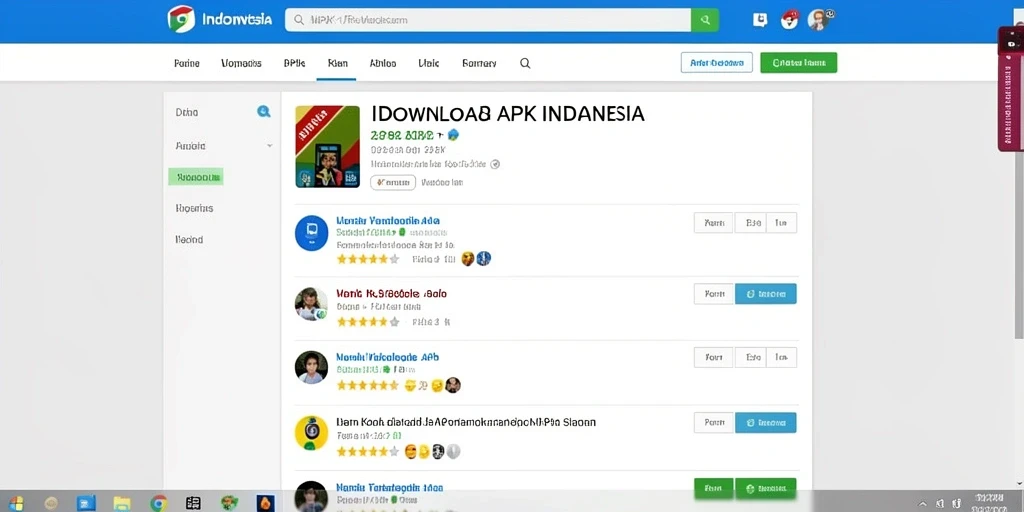Open the black grid app in taskbar
Image resolution: width=1024 pixels, height=512 pixels.
pos(193,503)
